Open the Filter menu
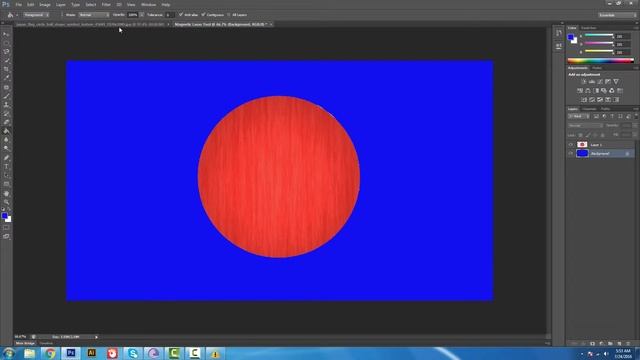Screen dimensions: 640x360 (x=106, y=4)
